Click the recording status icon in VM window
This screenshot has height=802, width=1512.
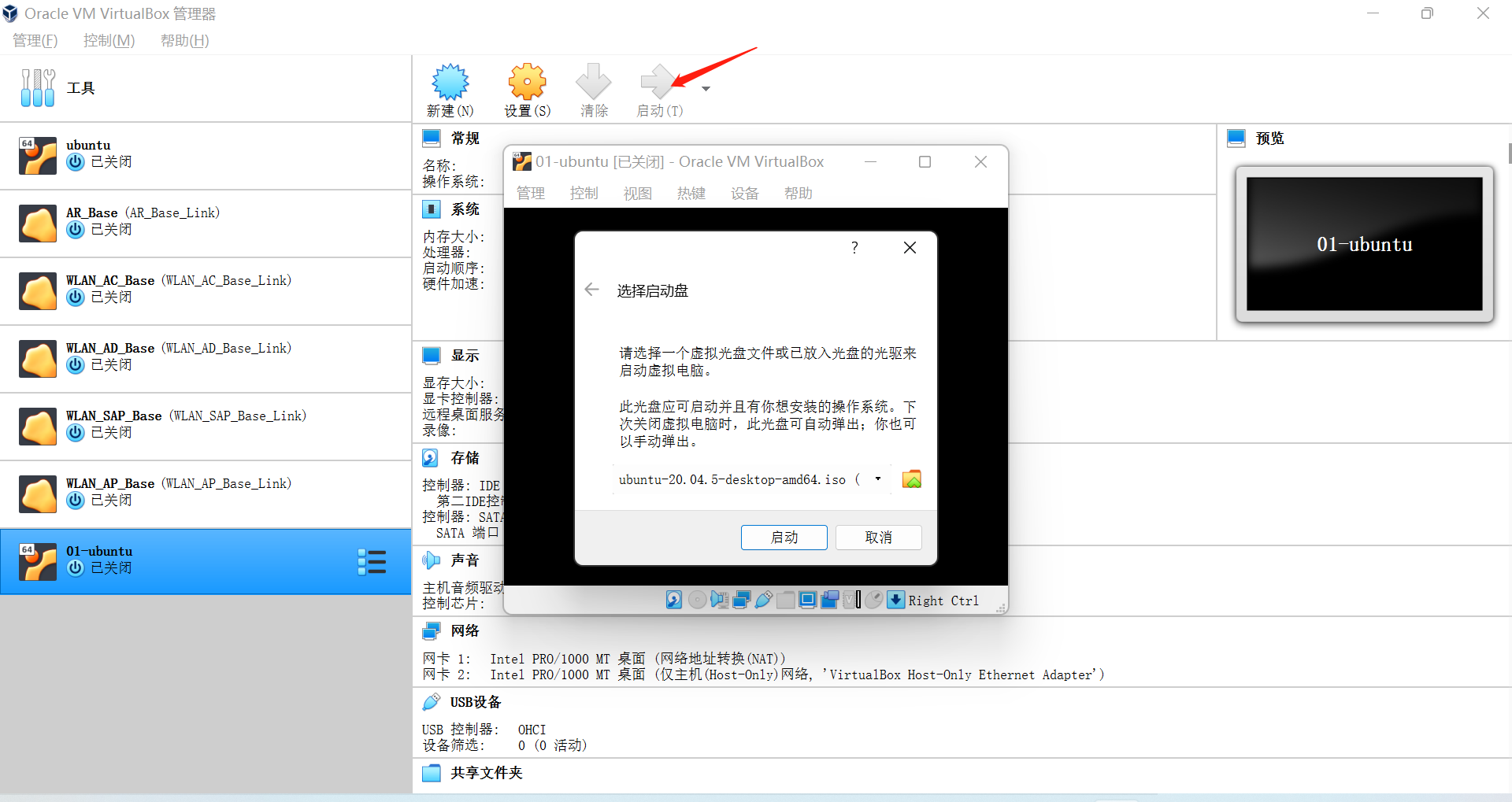[x=830, y=600]
